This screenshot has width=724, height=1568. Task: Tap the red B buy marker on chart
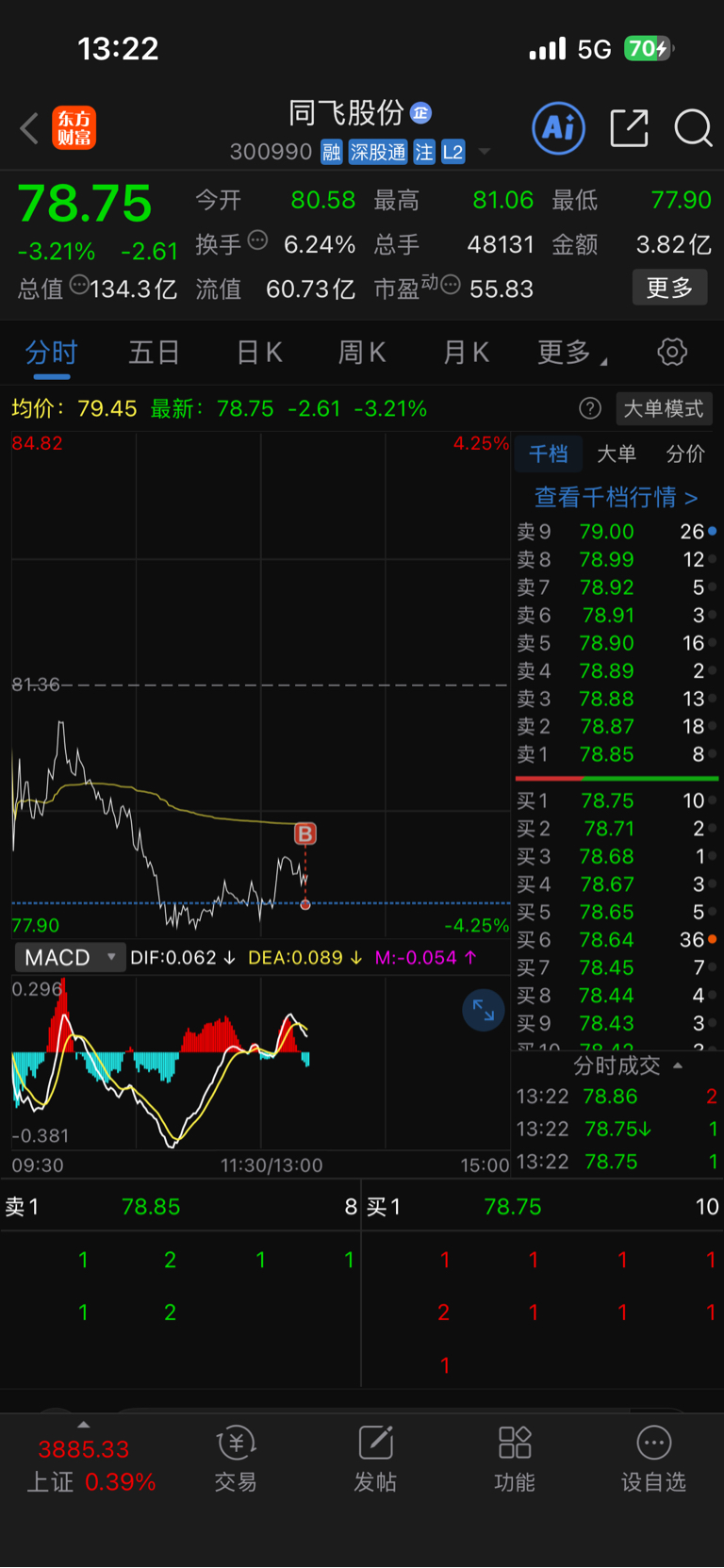click(305, 834)
